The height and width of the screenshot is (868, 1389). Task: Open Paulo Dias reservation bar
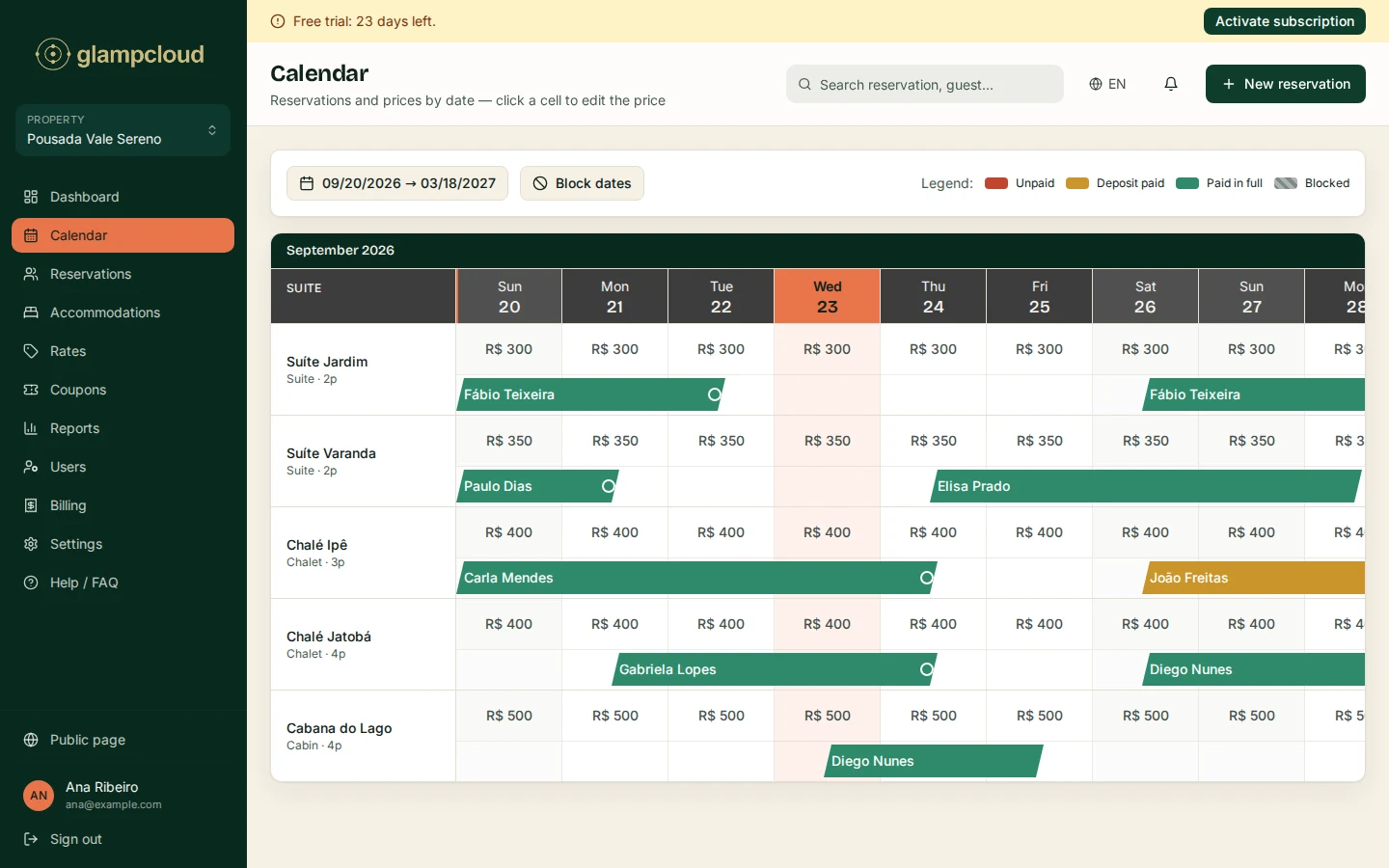click(537, 486)
